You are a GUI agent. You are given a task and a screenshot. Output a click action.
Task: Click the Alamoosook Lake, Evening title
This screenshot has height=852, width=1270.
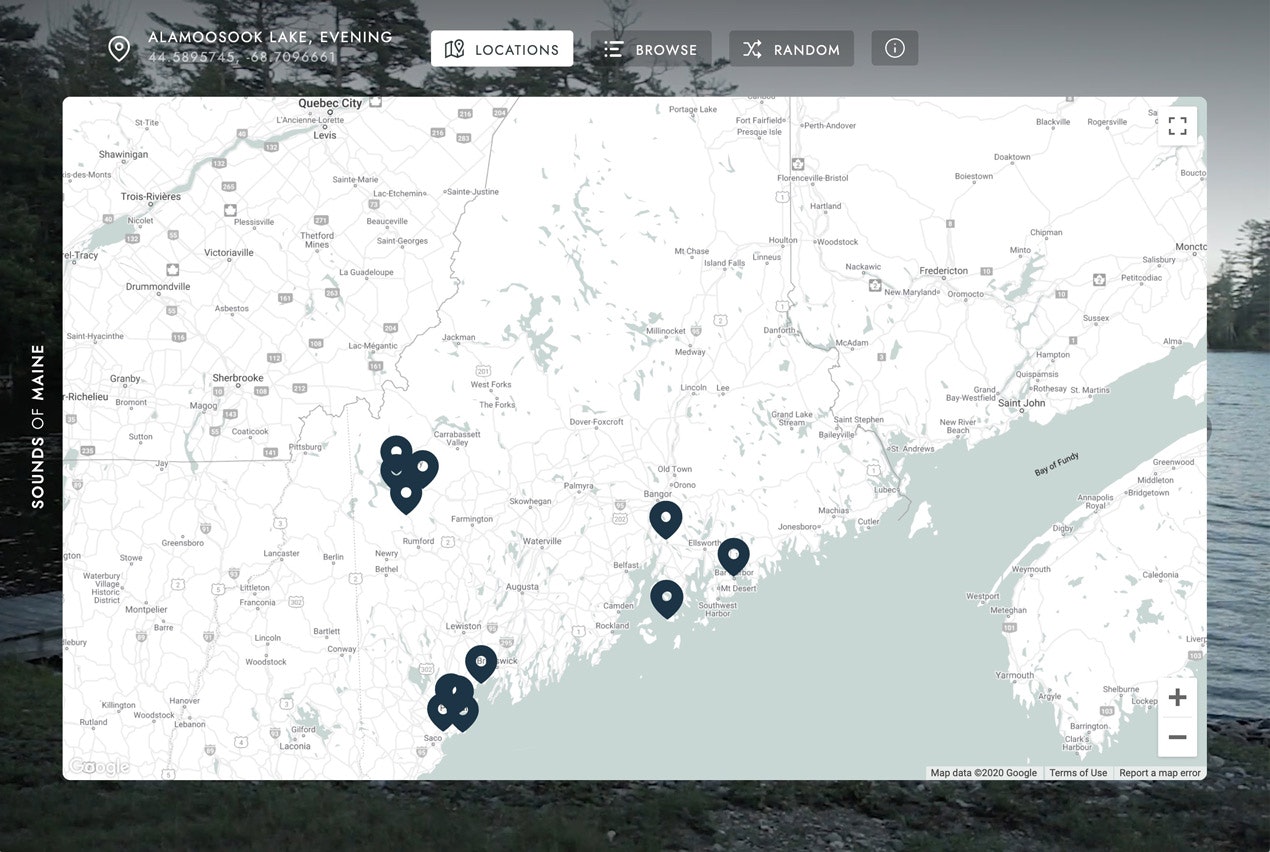click(270, 37)
